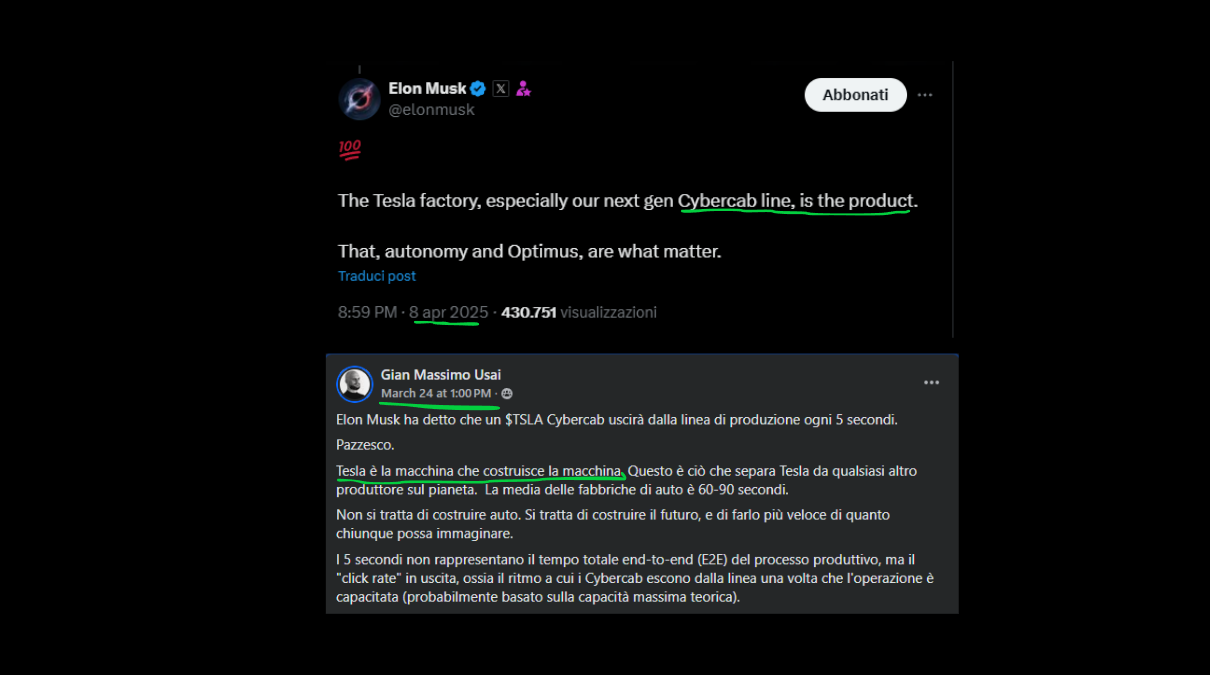Click the X affiliation badge icon
Screen dimensions: 1210x675
pyautogui.click(x=501, y=89)
